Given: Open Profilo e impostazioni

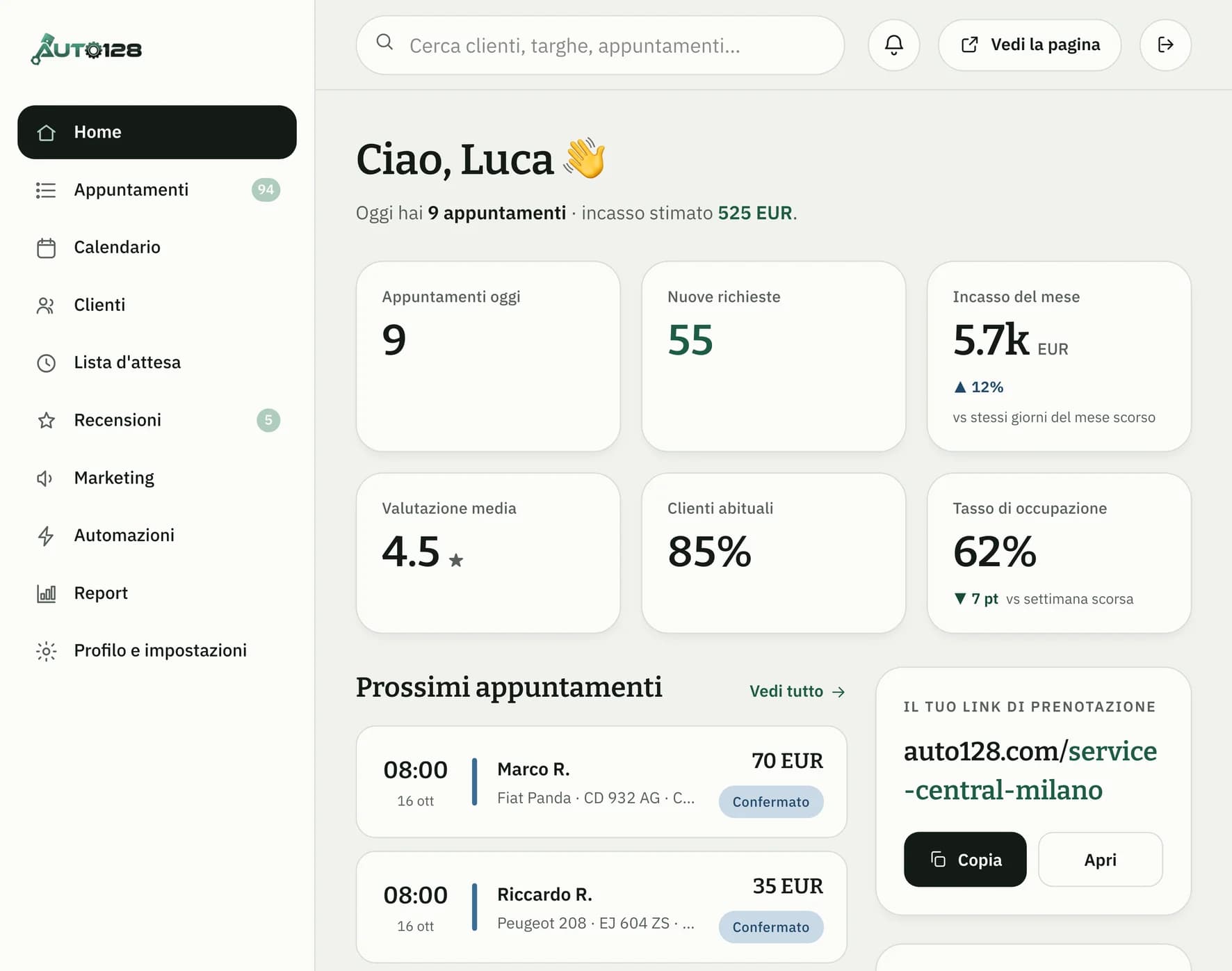Looking at the screenshot, I should click(x=157, y=651).
